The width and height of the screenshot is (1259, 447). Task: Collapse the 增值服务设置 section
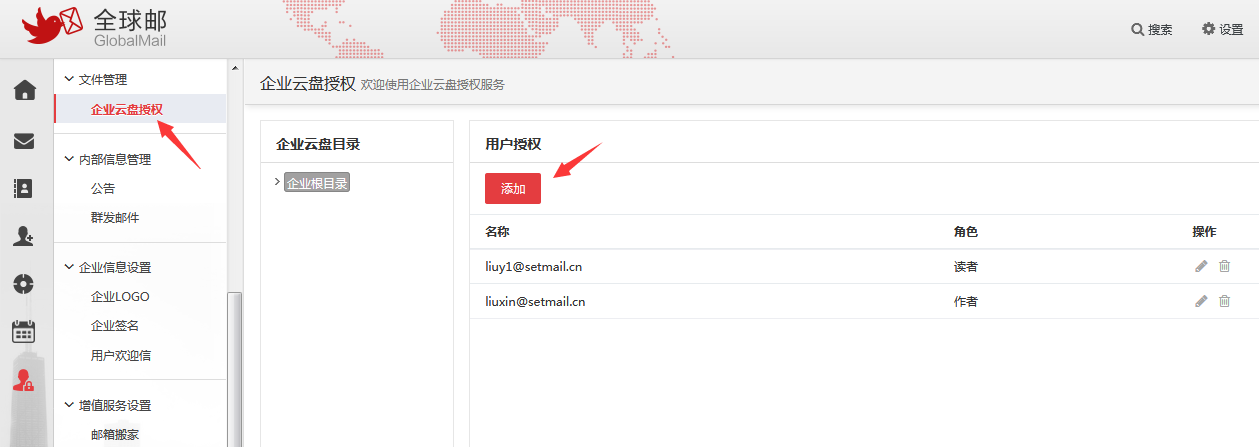[69, 405]
